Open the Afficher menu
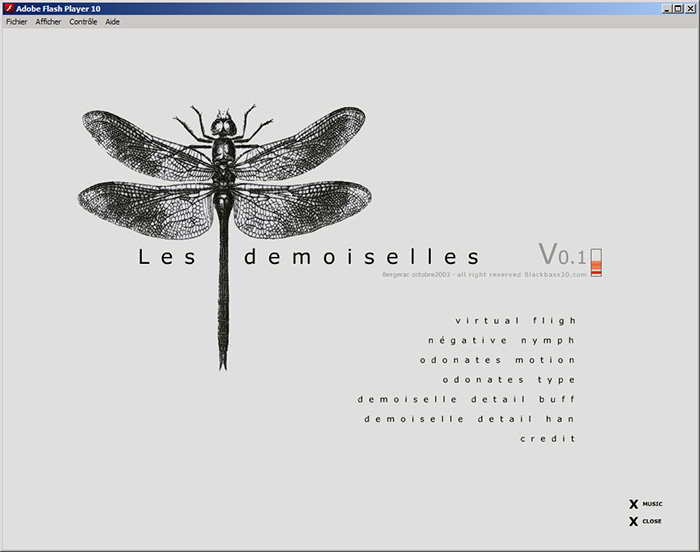 tap(48, 22)
